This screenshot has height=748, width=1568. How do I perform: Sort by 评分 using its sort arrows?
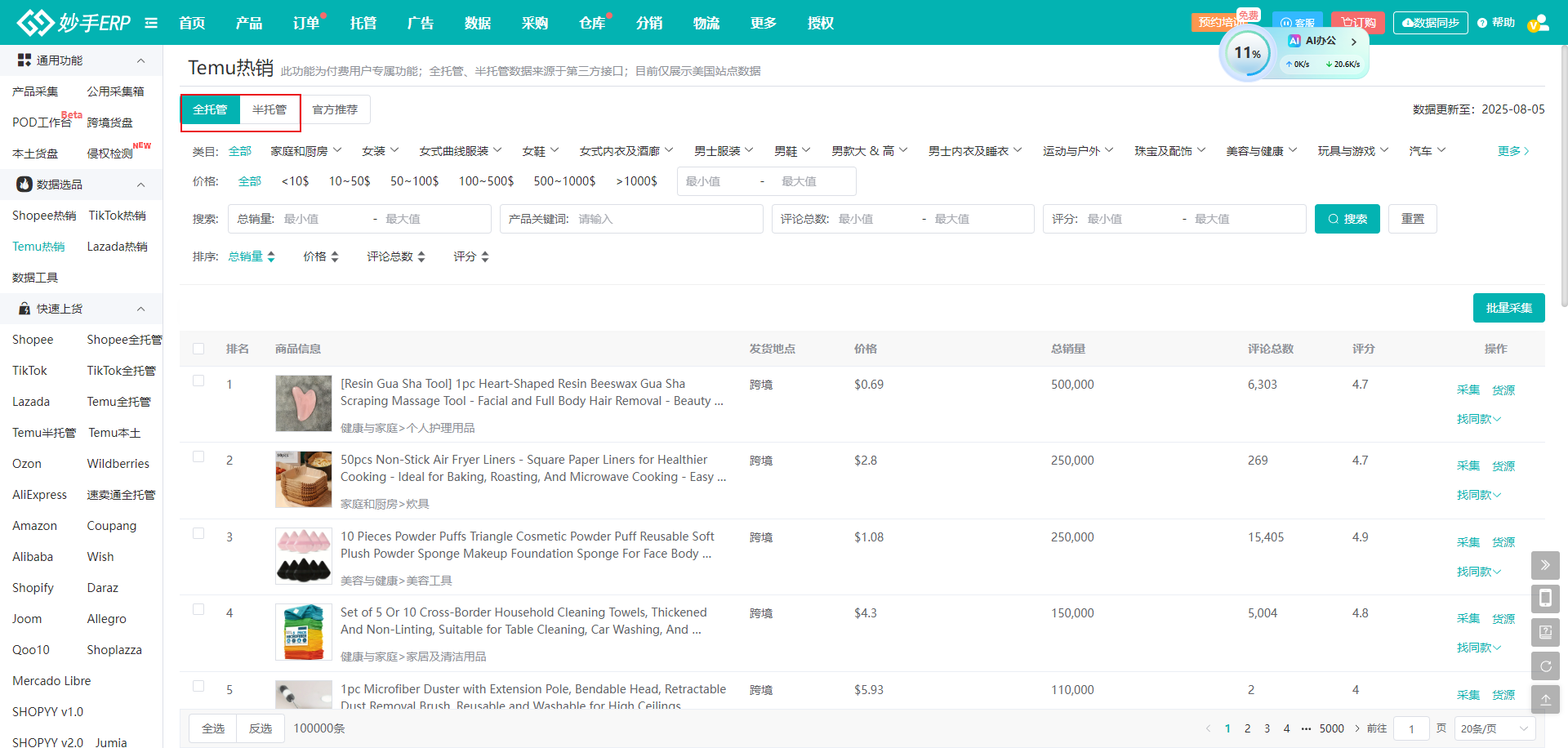click(x=485, y=256)
